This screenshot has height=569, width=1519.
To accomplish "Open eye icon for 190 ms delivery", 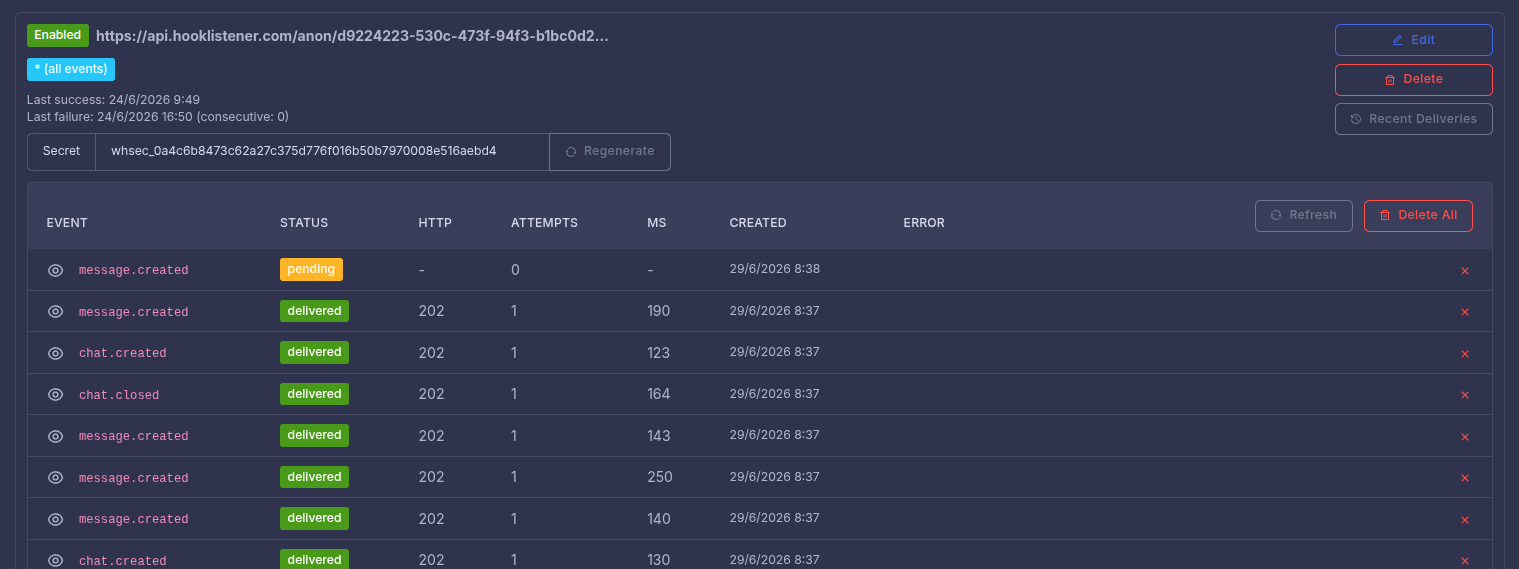I will [56, 312].
